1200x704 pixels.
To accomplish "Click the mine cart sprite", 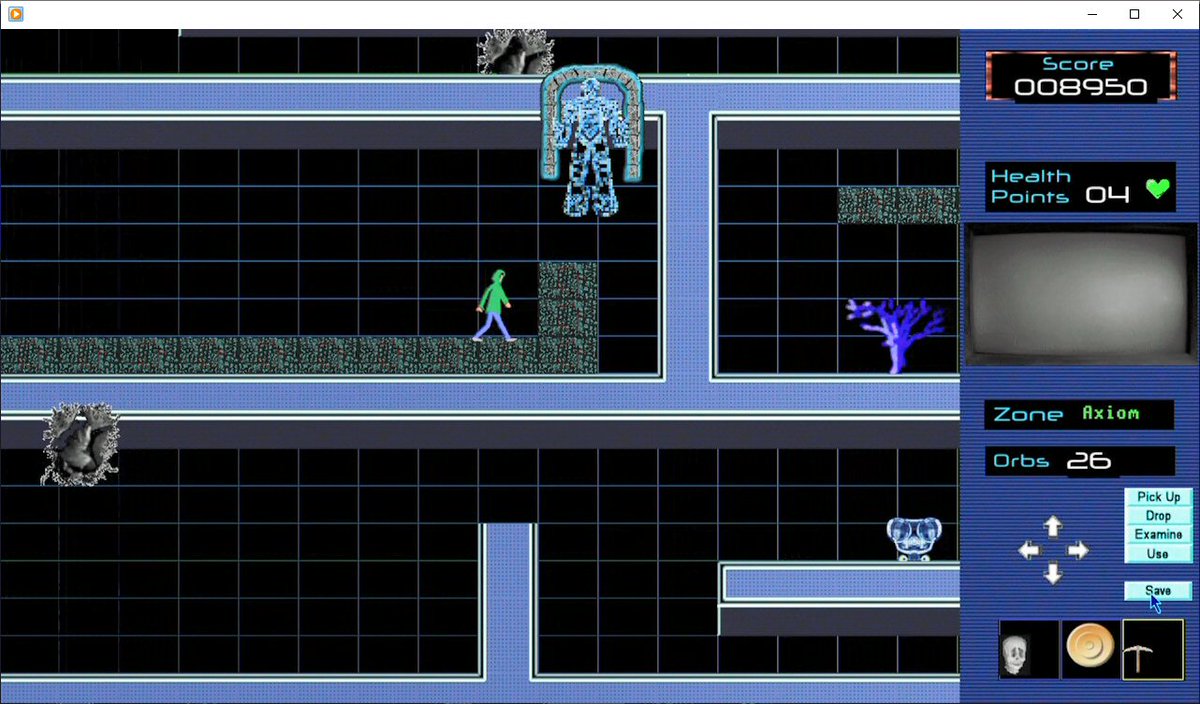I will pyautogui.click(x=912, y=540).
